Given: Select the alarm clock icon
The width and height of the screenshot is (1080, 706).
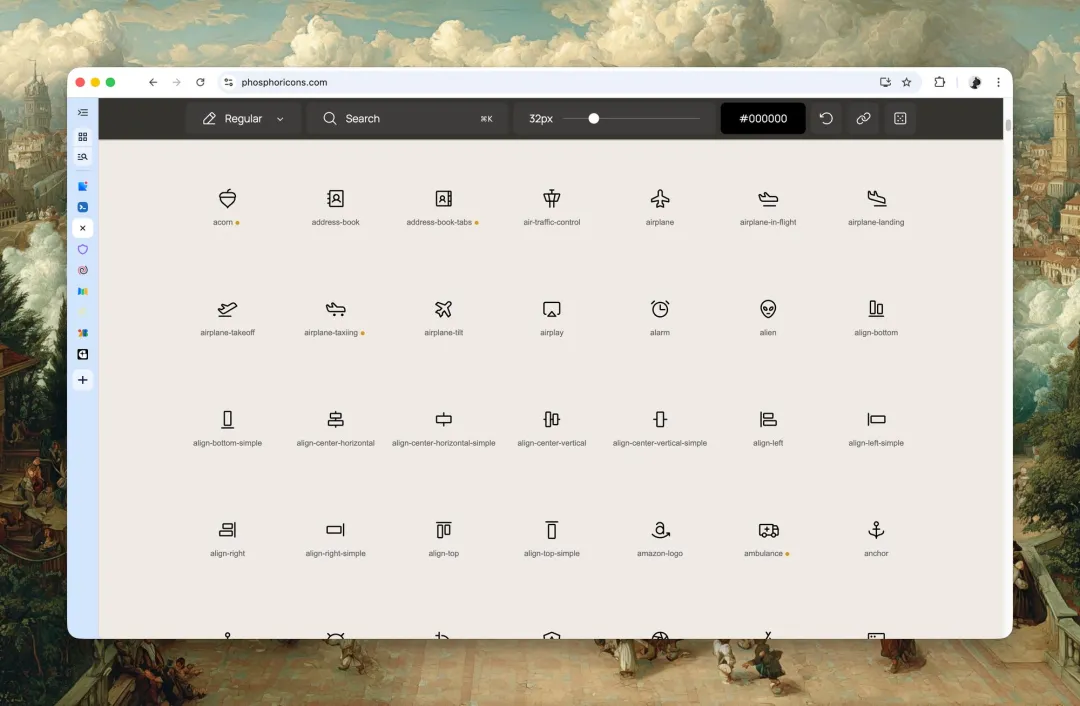Looking at the screenshot, I should 660,309.
